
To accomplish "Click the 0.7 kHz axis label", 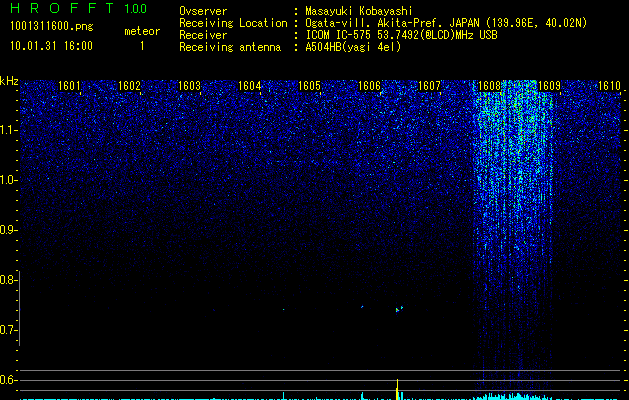I will tap(7, 330).
